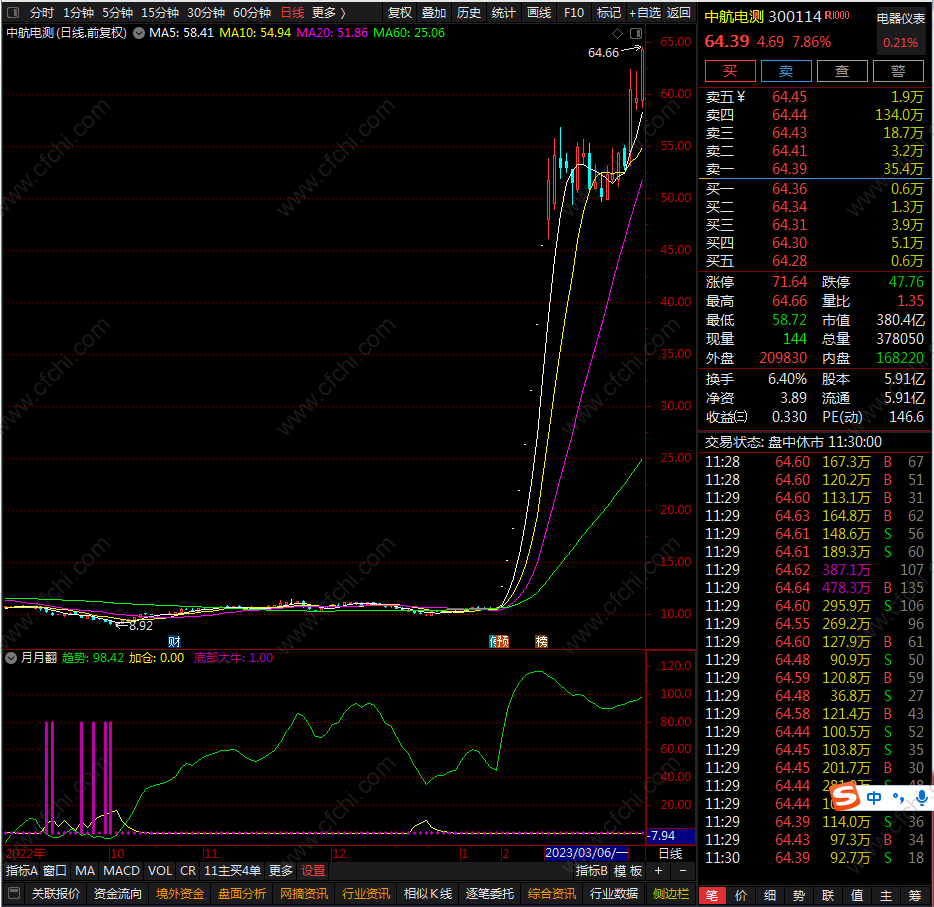Click the 财 financial report marker on the chart
The image size is (934, 907).
(x=174, y=641)
